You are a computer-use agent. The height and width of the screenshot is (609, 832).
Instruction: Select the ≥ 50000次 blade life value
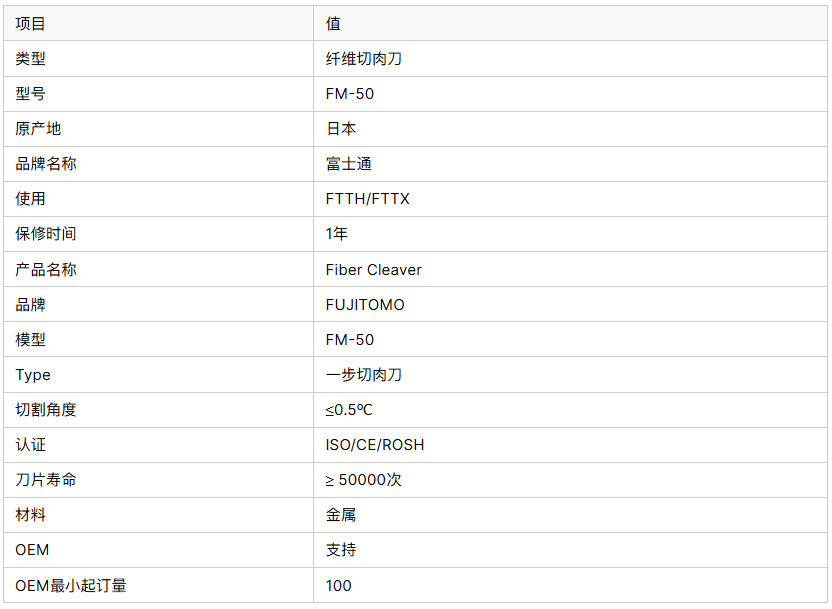point(363,480)
